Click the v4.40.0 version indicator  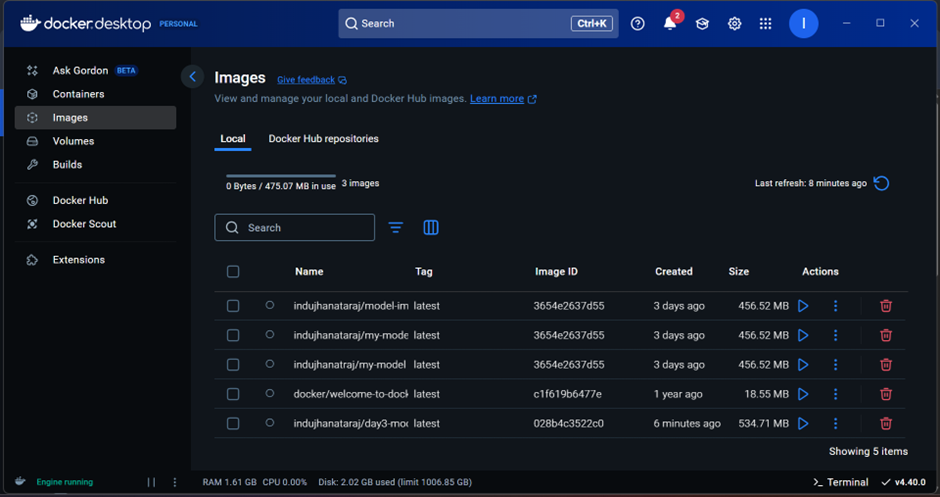pos(903,482)
